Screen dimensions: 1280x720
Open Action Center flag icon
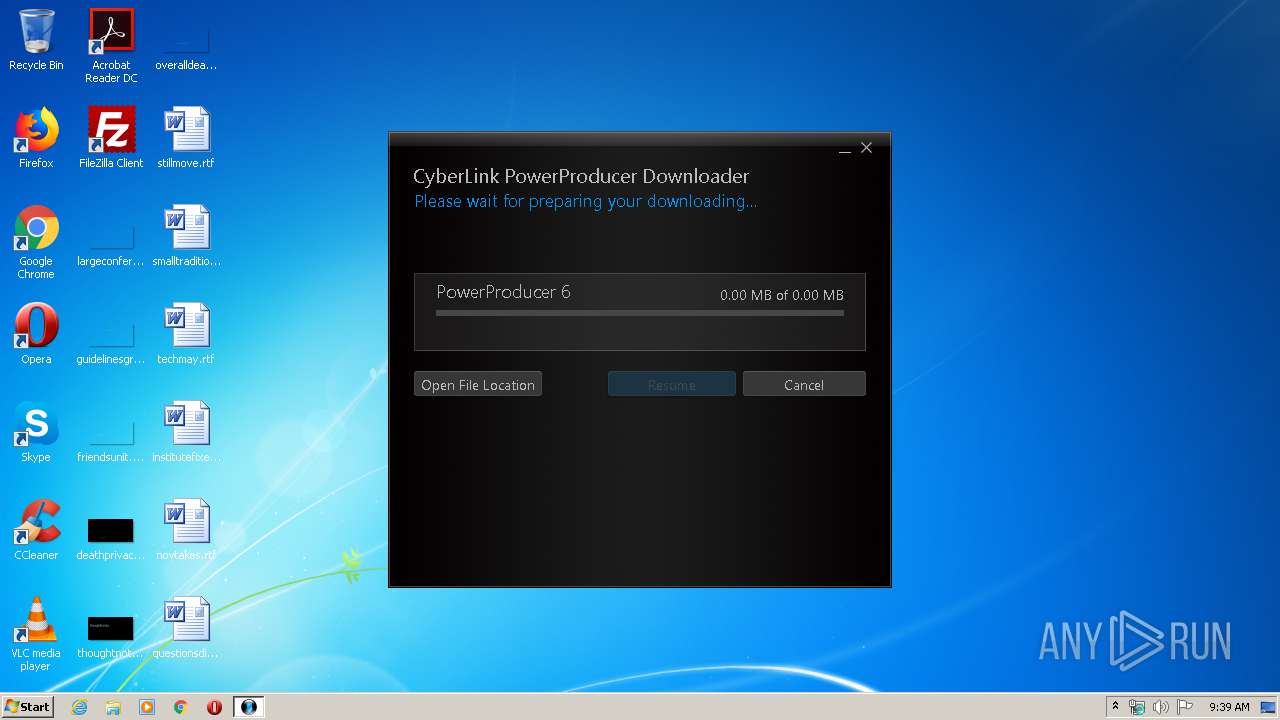tap(1185, 707)
